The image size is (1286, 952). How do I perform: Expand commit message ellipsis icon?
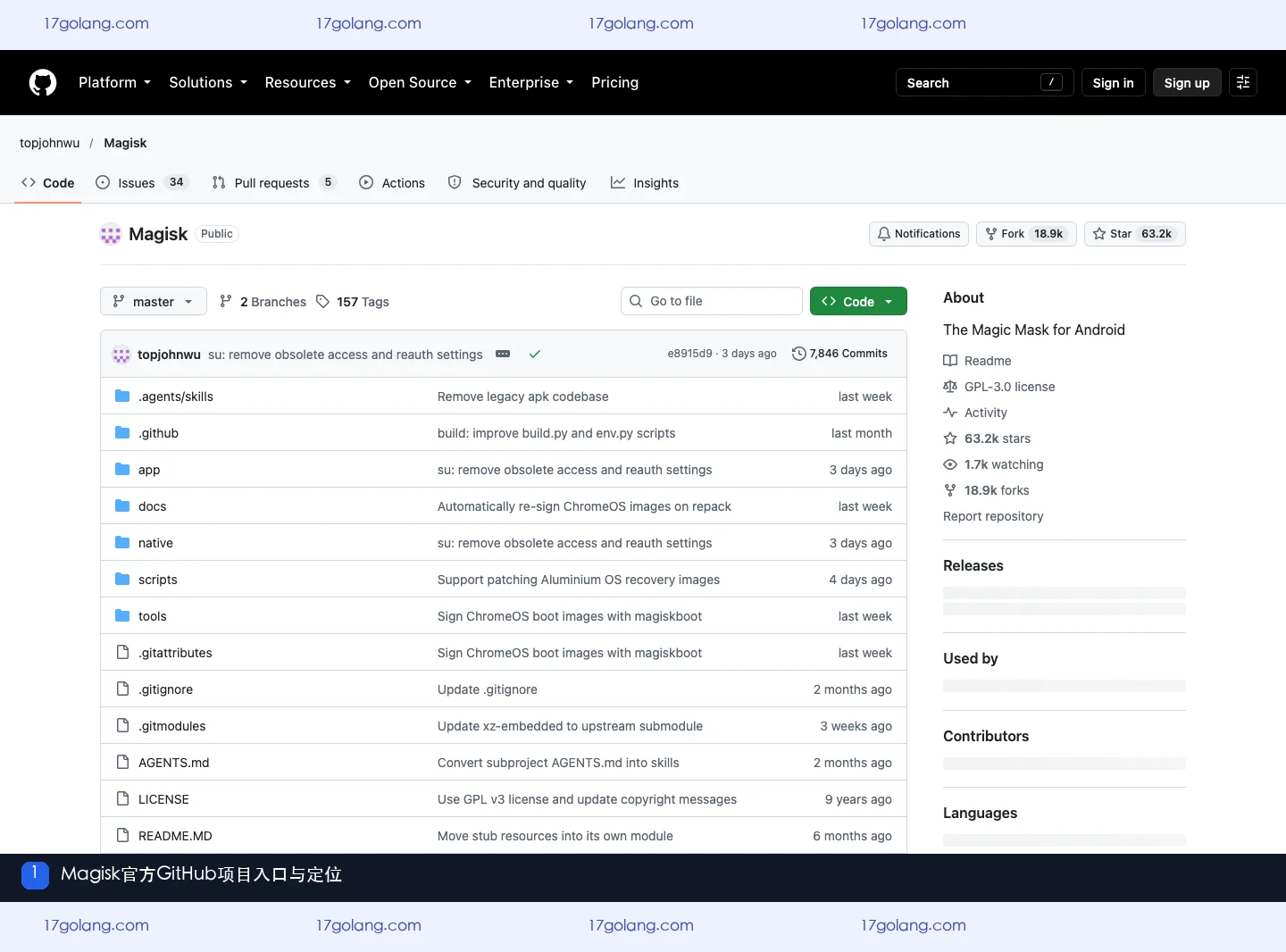click(x=503, y=355)
